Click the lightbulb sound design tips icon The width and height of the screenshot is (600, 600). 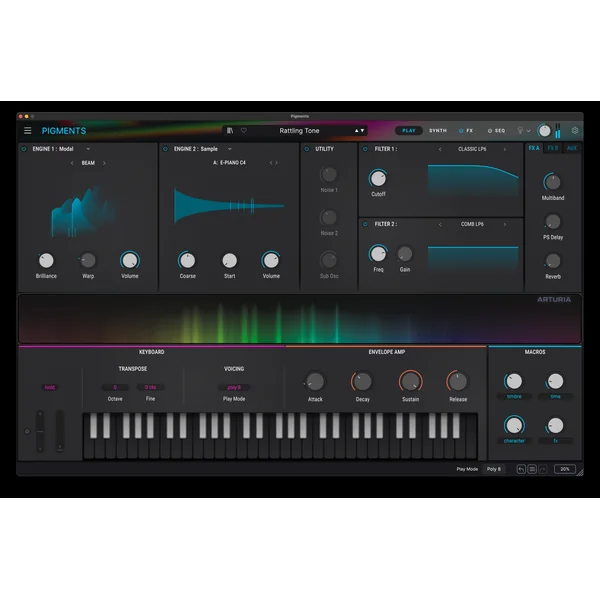520,130
